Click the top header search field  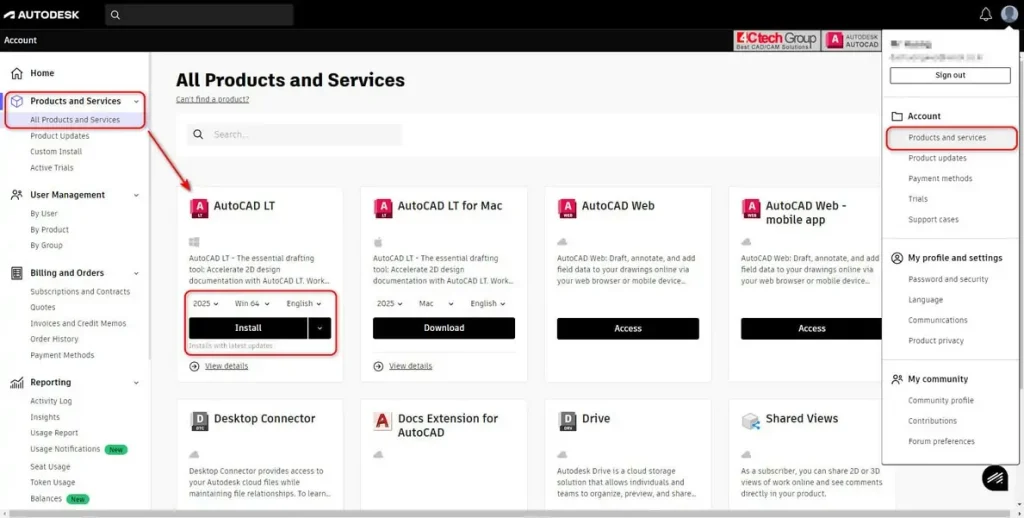point(199,15)
